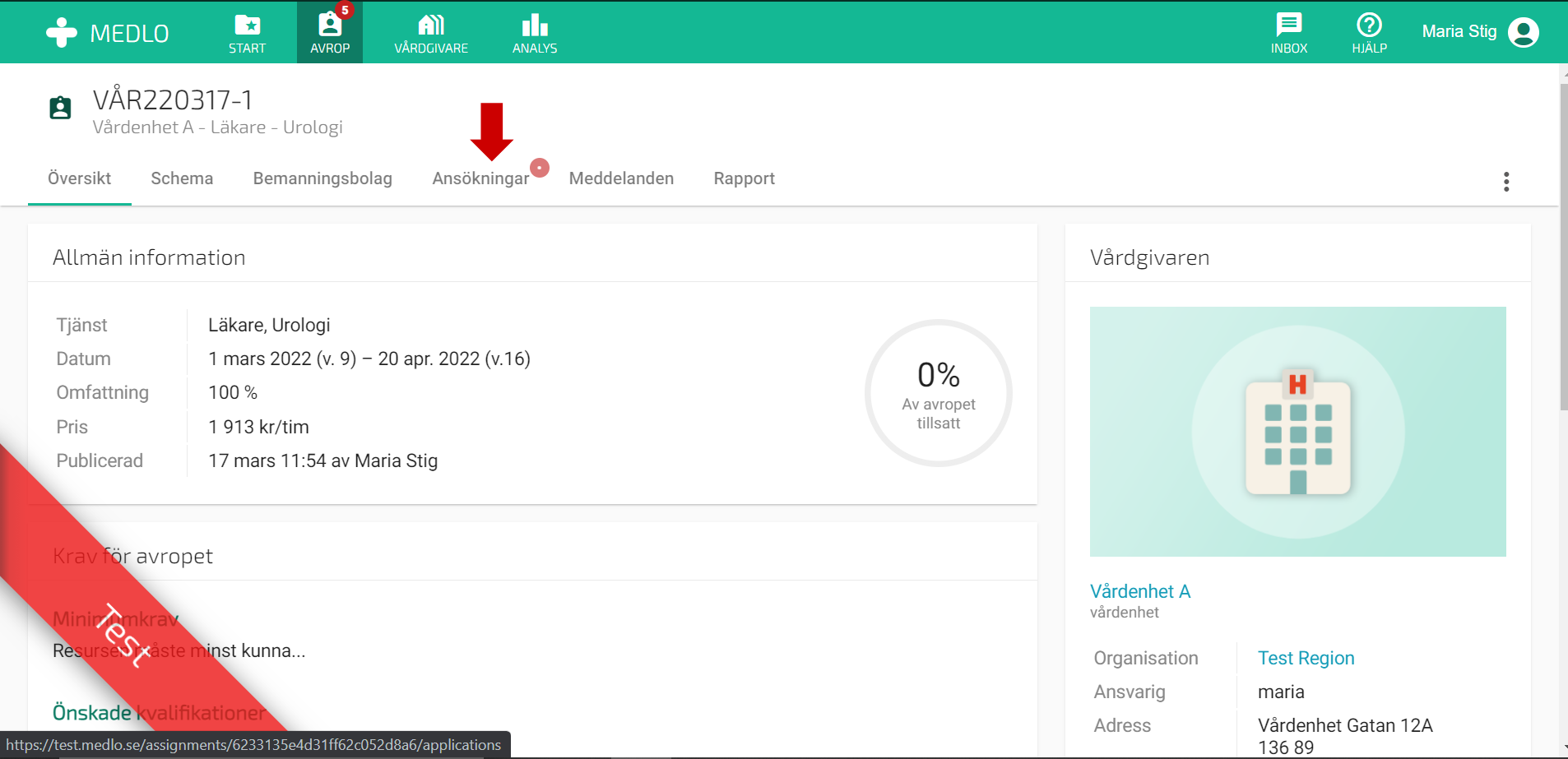Click the Maria Stig user avatar icon
Screen dimensions: 1568x759
(x=1524, y=32)
